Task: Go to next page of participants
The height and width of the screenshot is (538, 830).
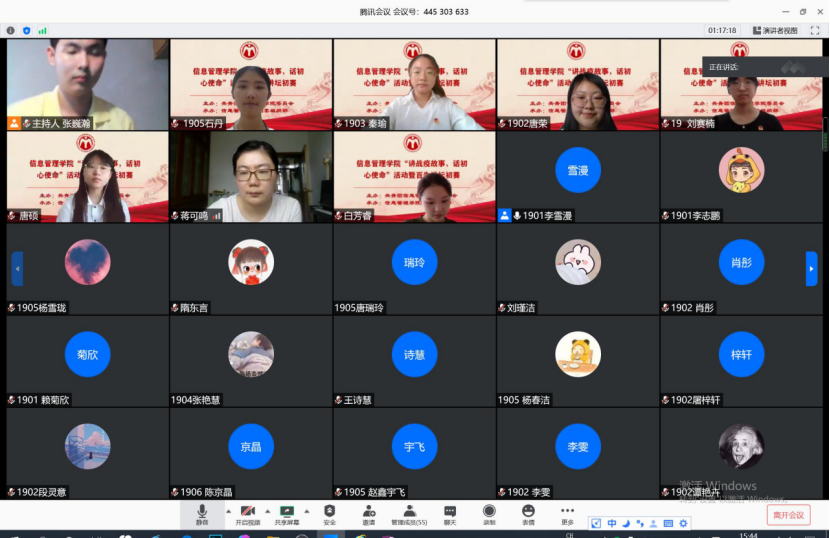Action: point(811,268)
